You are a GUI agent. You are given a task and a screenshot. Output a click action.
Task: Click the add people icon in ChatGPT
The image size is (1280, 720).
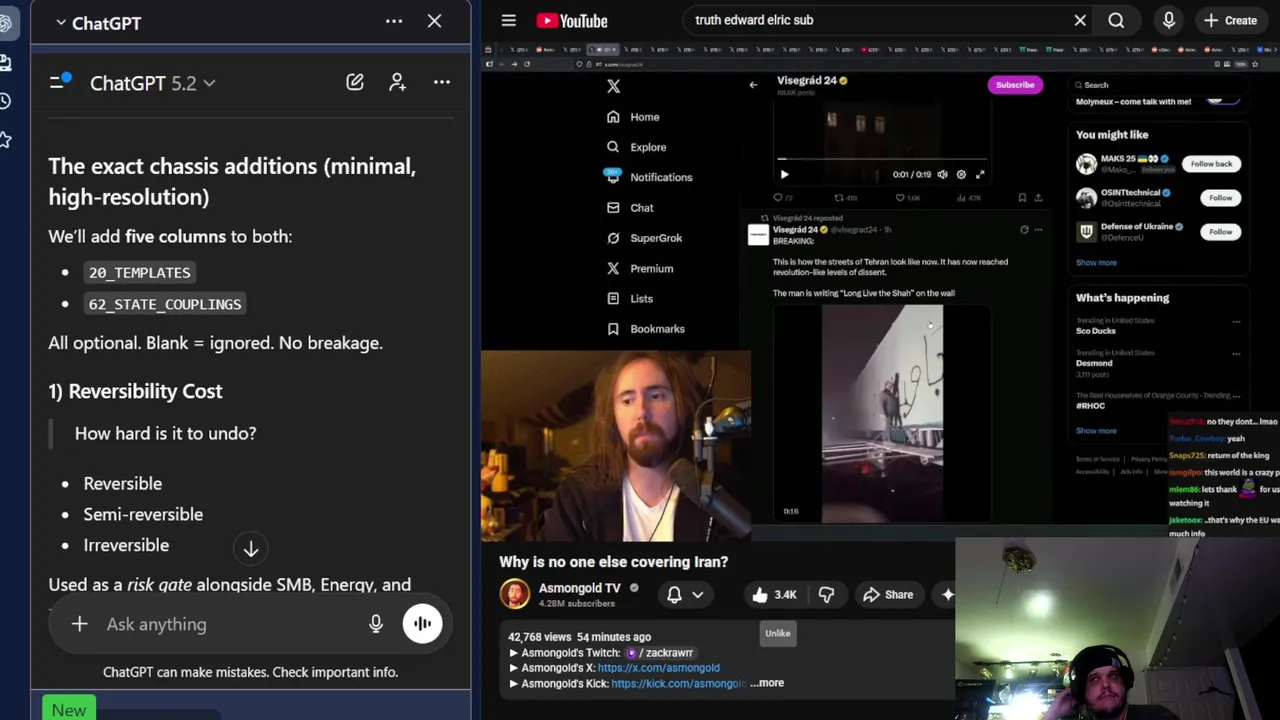coord(398,82)
